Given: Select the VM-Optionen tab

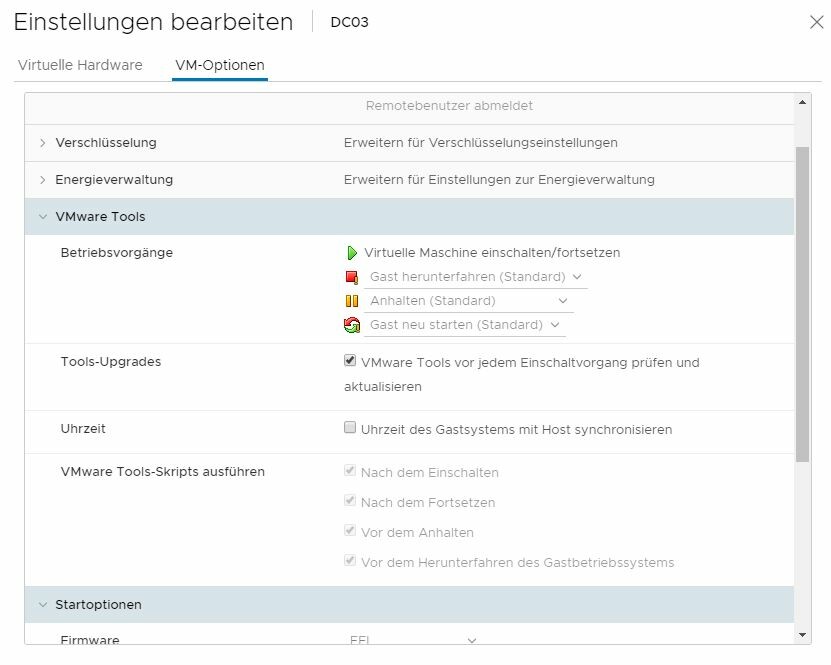Looking at the screenshot, I should 220,65.
